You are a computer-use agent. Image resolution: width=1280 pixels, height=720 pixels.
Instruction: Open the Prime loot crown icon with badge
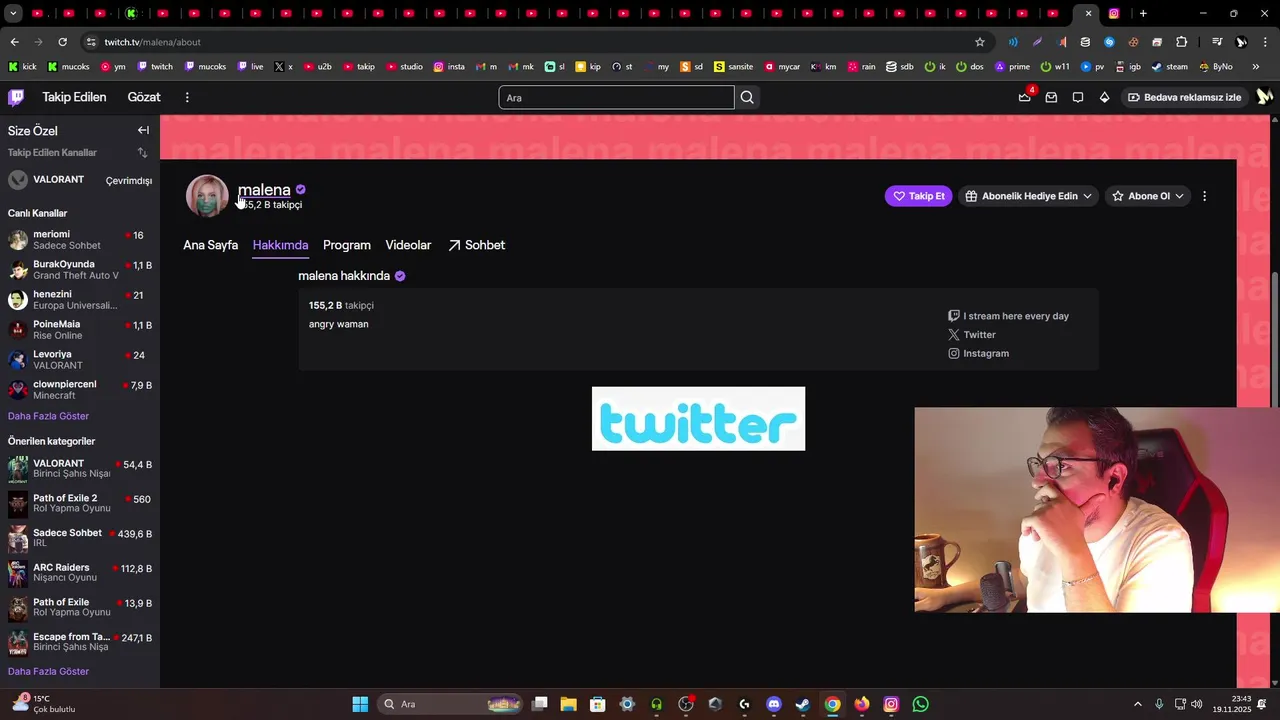pyautogui.click(x=1025, y=97)
